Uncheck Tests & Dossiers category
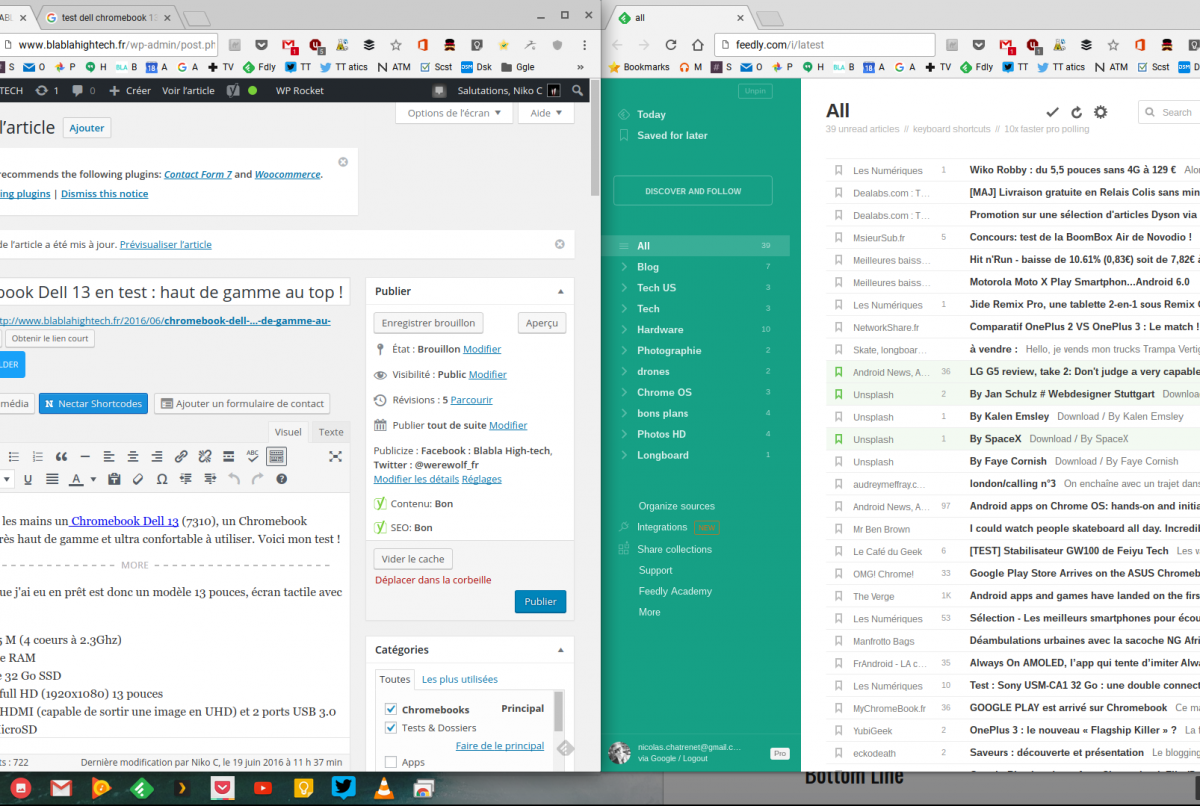Image resolution: width=1200 pixels, height=806 pixels. pos(391,727)
